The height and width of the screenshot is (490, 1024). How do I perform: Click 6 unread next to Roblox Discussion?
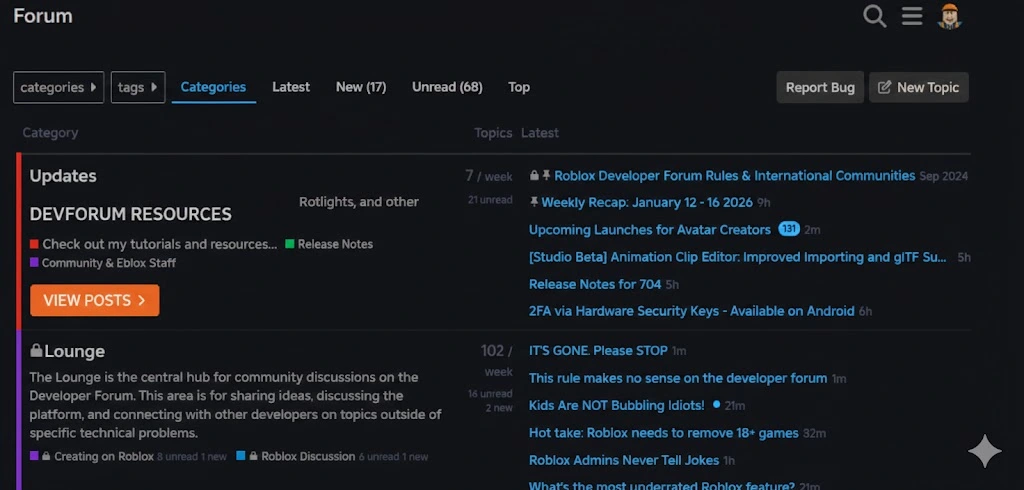tap(379, 457)
